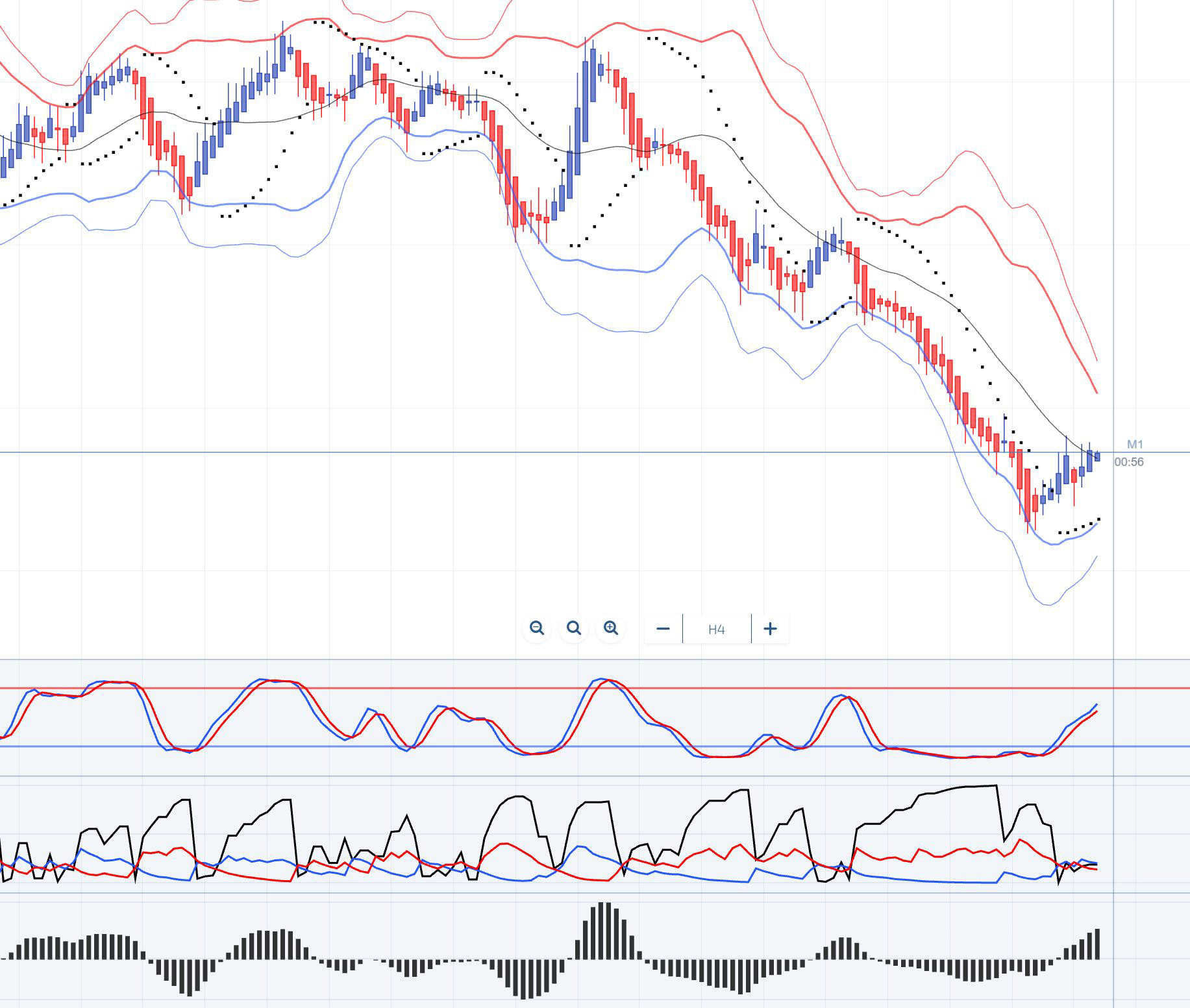1190x1008 pixels.
Task: Click the zoom out magnifier icon
Action: [x=536, y=628]
